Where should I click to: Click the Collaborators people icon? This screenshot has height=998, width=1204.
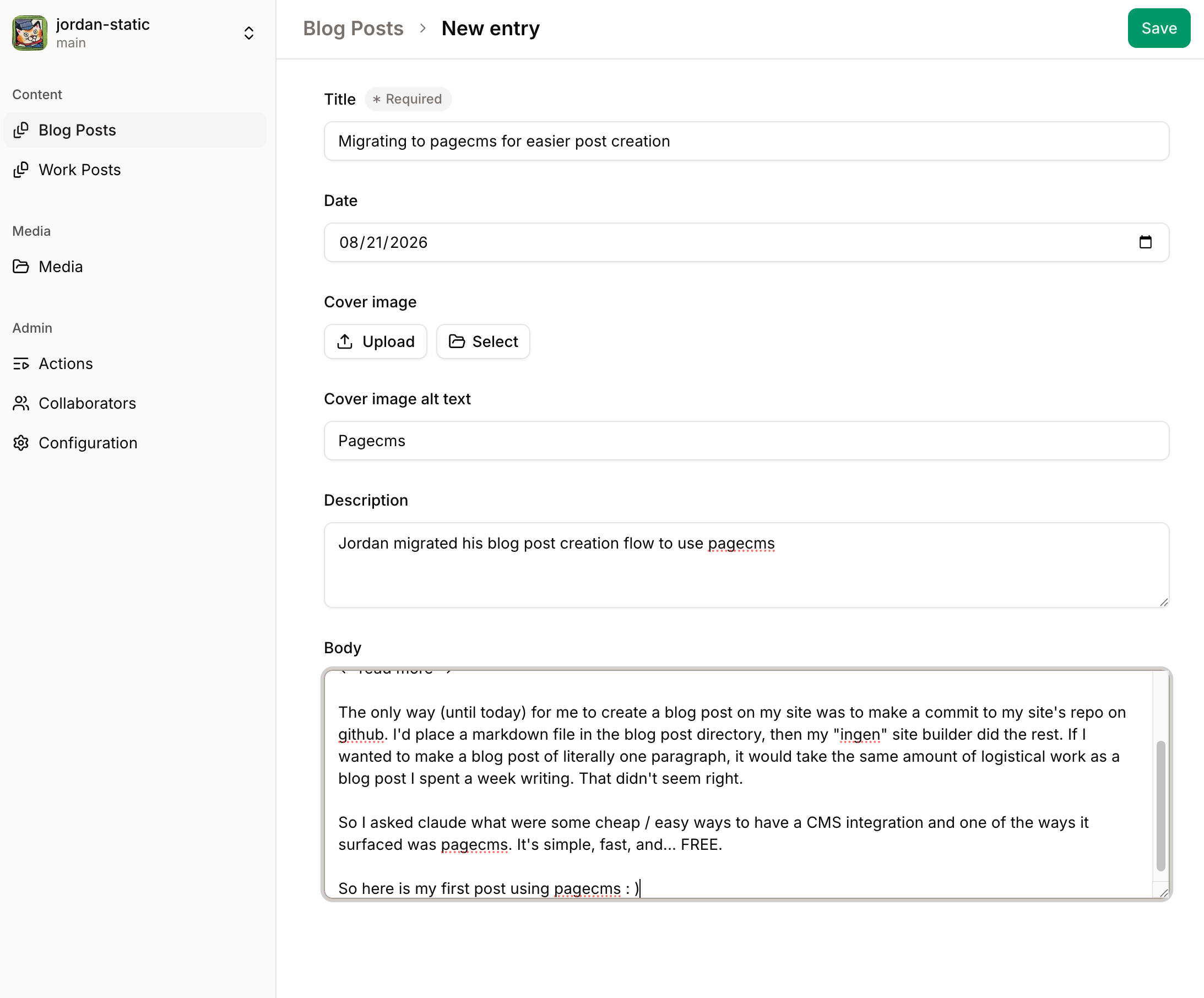point(21,403)
